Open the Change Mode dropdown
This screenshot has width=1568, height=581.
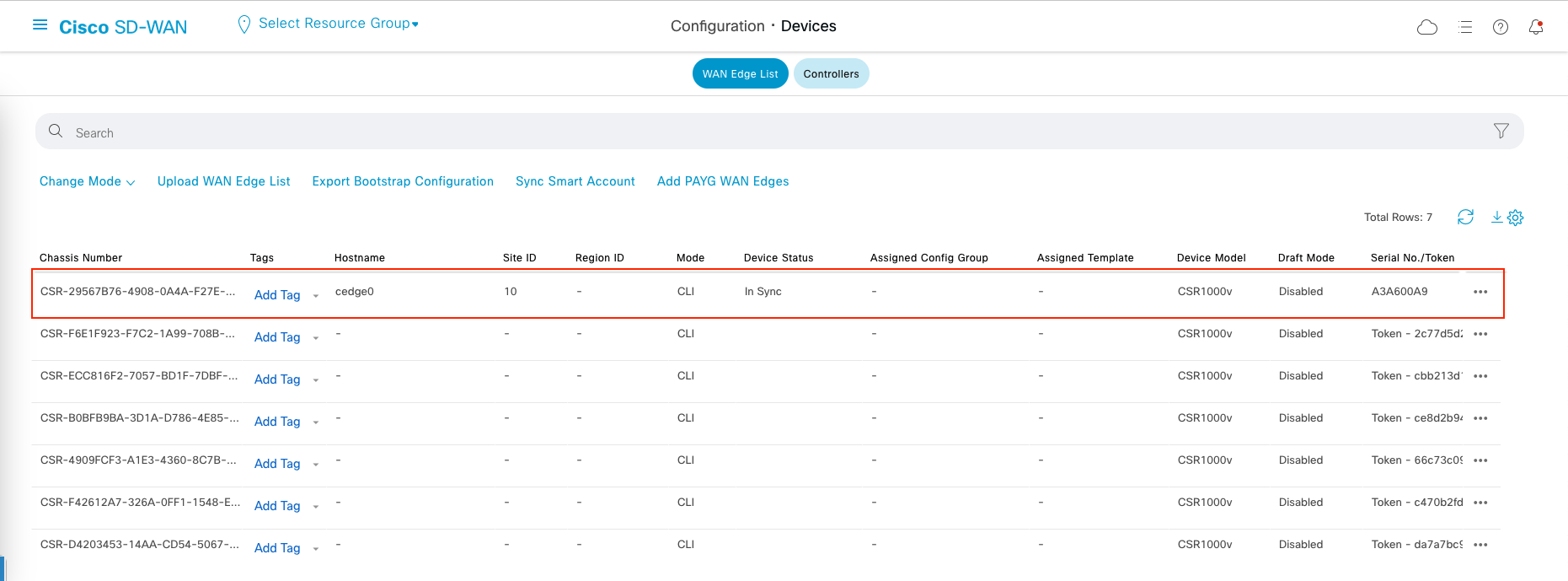[x=87, y=181]
